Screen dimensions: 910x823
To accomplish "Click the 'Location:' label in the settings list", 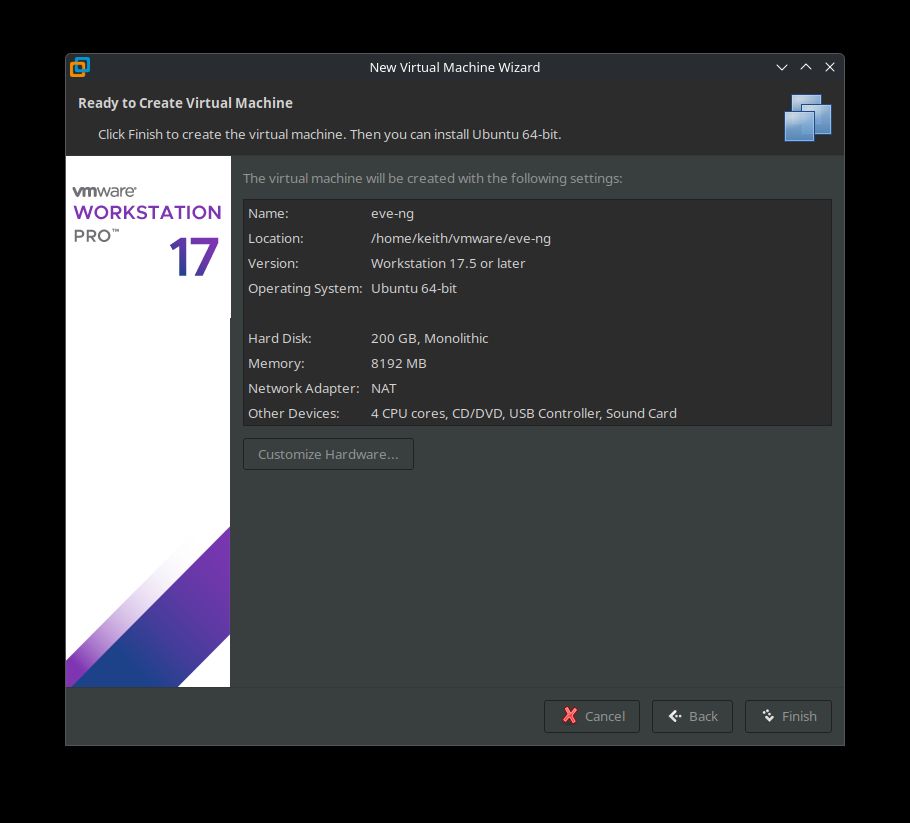I will [x=276, y=239].
